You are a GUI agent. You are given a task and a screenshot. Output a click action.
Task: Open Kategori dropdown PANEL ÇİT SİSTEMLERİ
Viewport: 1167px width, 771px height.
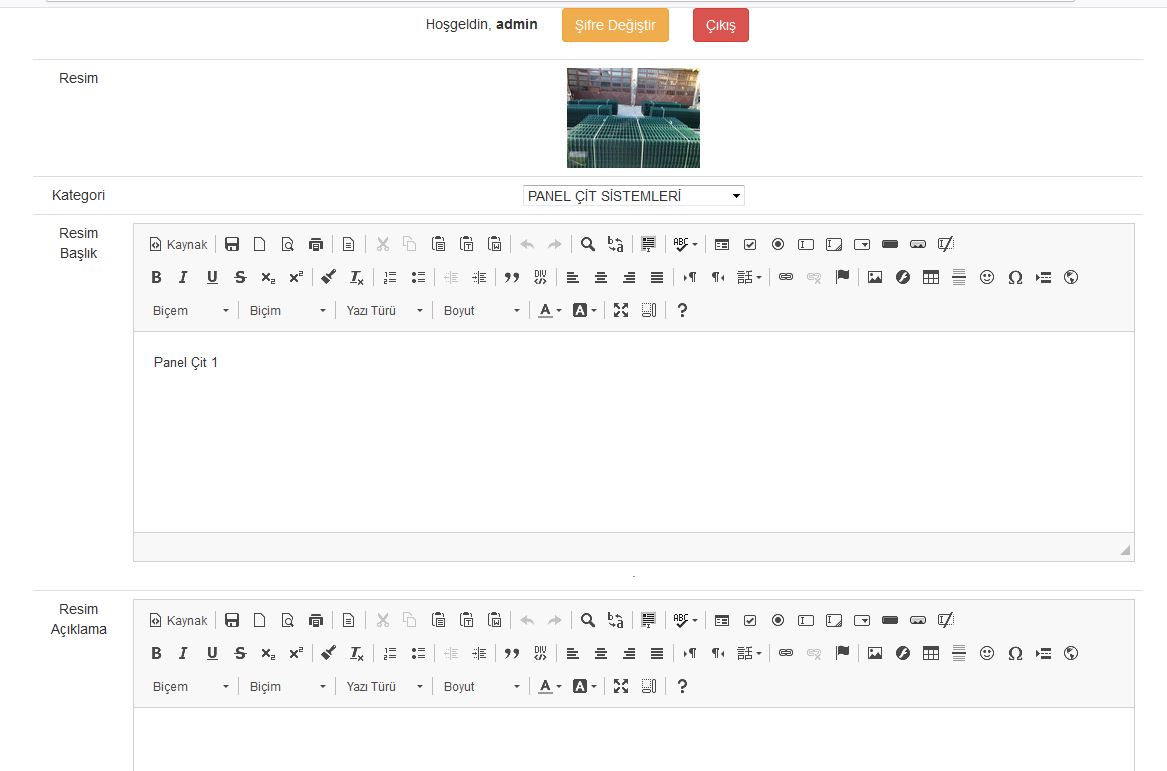click(x=633, y=196)
